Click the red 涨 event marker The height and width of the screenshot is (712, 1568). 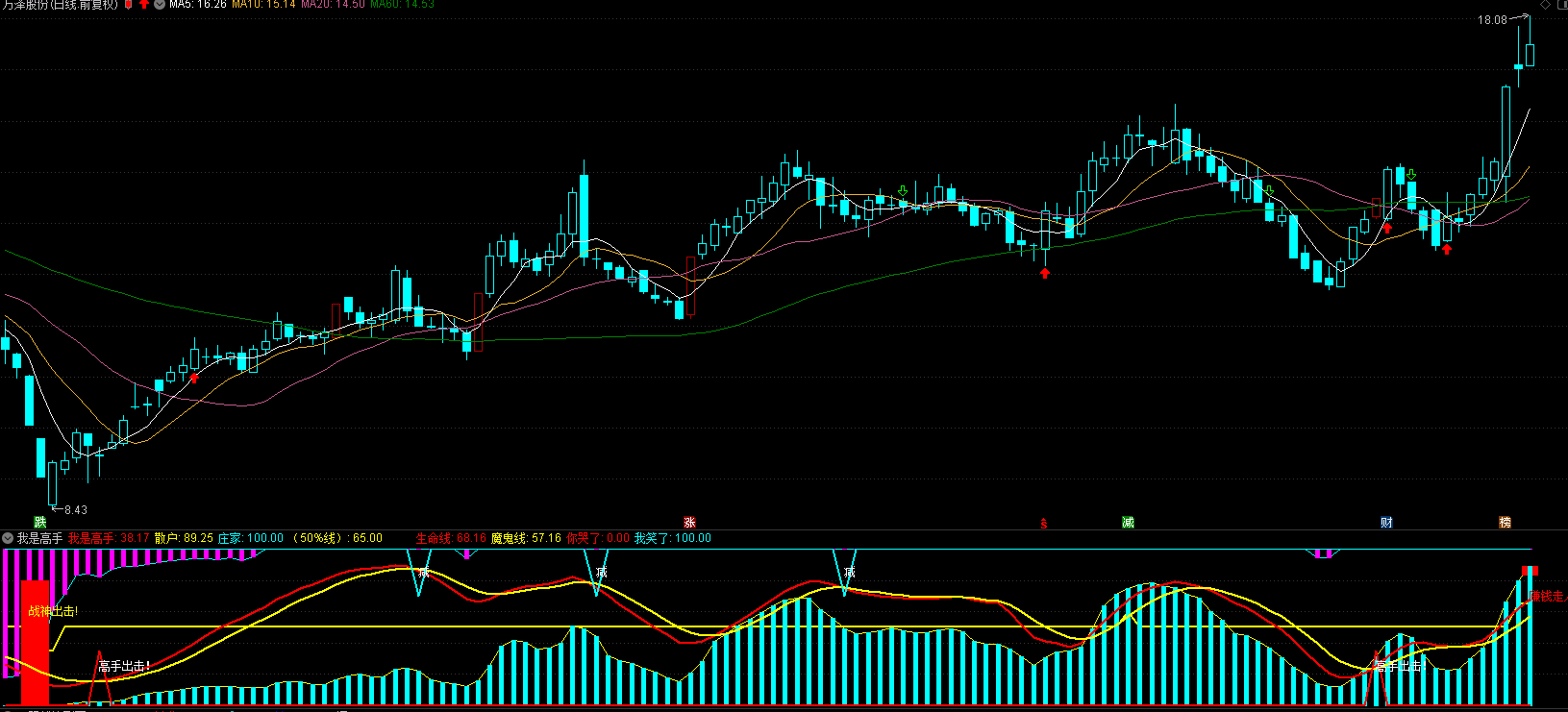pos(689,522)
